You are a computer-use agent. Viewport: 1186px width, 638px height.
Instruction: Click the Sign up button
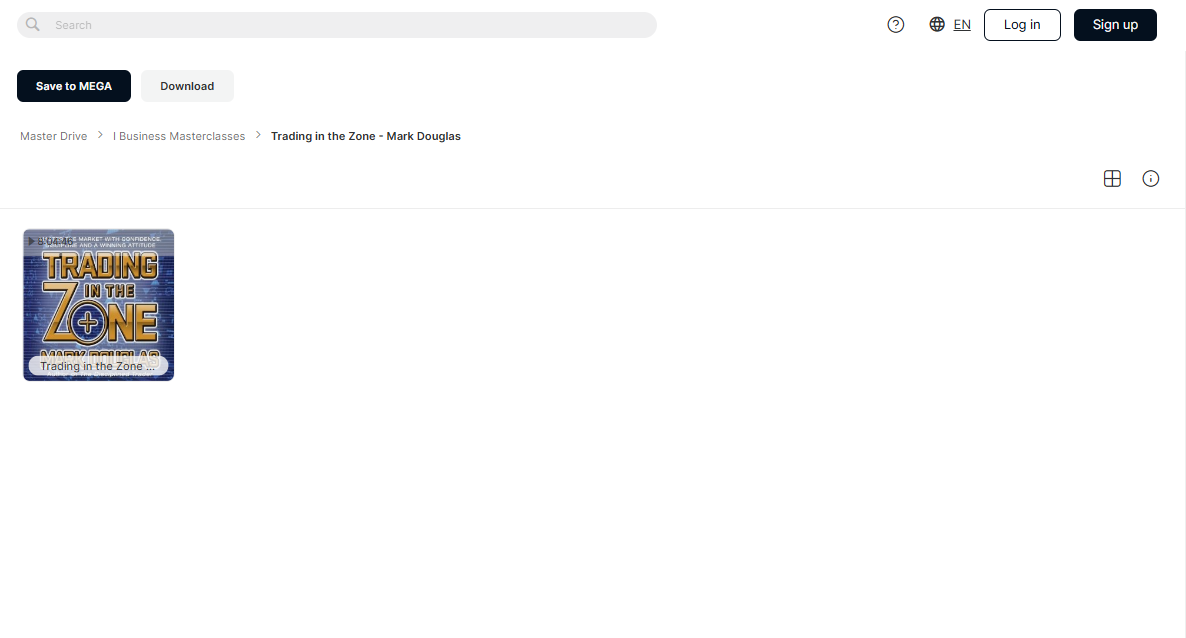point(1115,25)
